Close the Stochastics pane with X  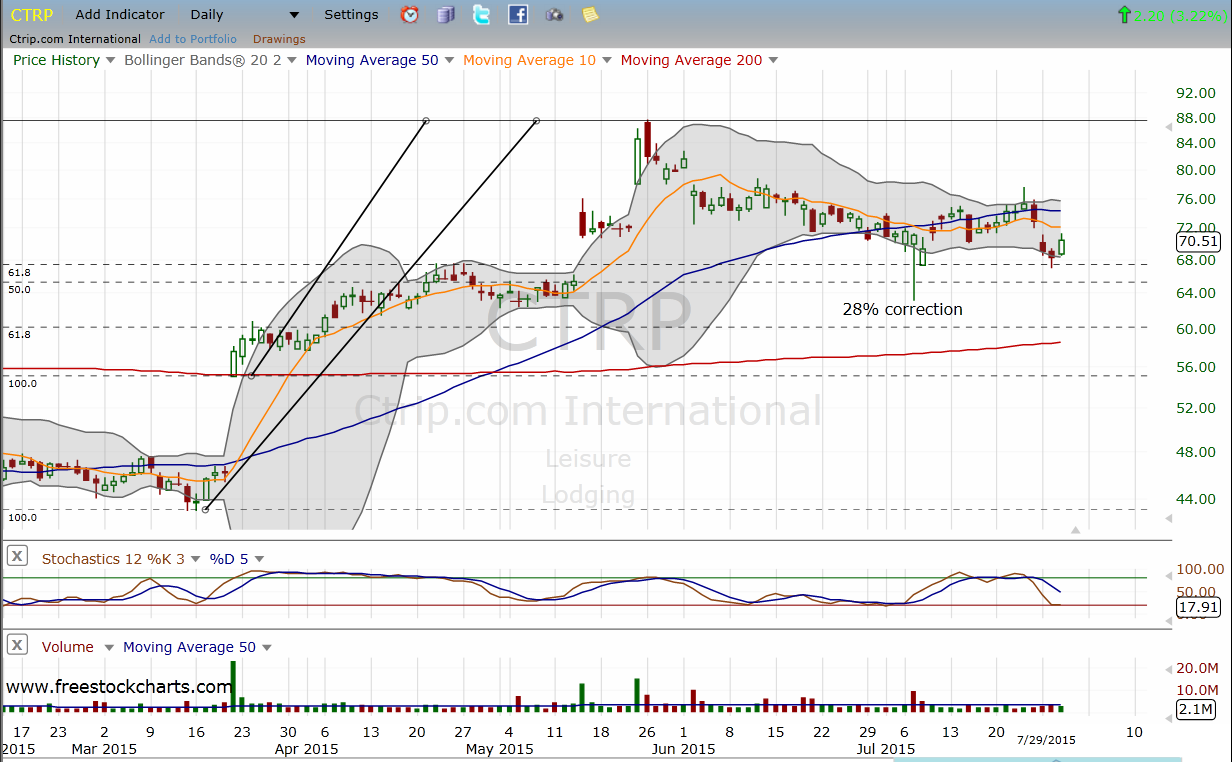coord(17,556)
